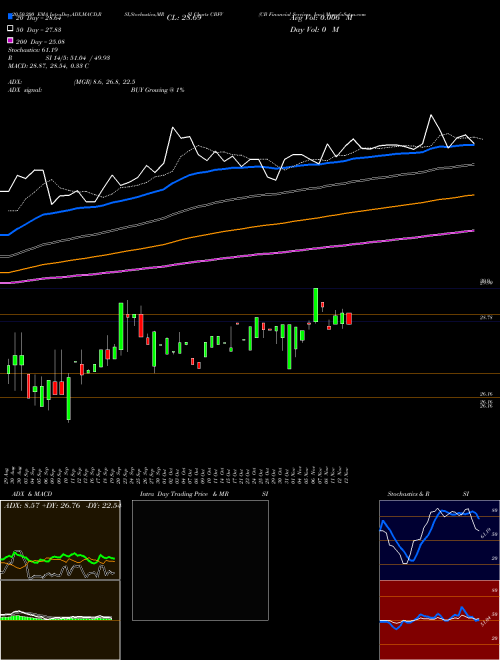The image size is (500, 660).
Task: Click the 'BUY Growing @ 1%' signal text
Action: click(x=157, y=90)
